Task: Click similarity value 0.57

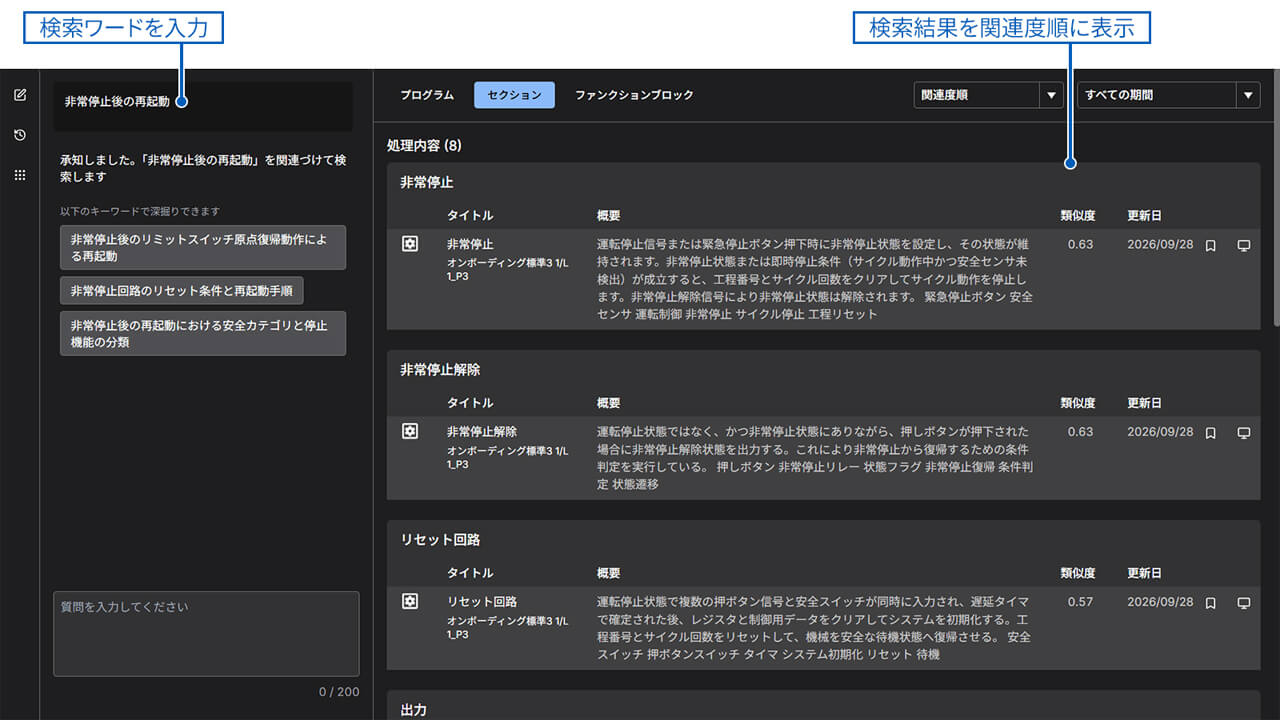Action: (x=1080, y=602)
